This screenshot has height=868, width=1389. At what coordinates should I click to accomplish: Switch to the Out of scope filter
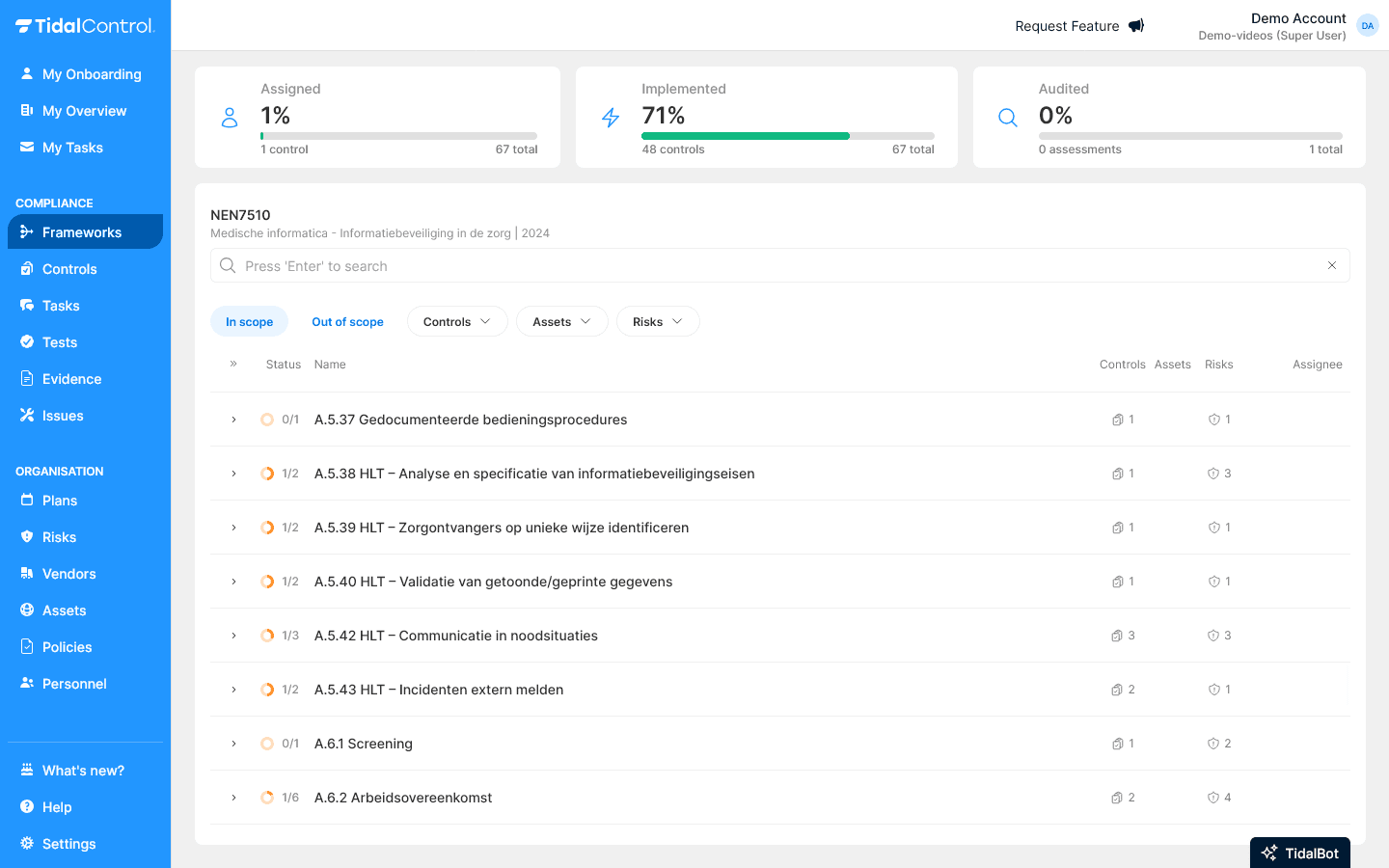[x=347, y=321]
